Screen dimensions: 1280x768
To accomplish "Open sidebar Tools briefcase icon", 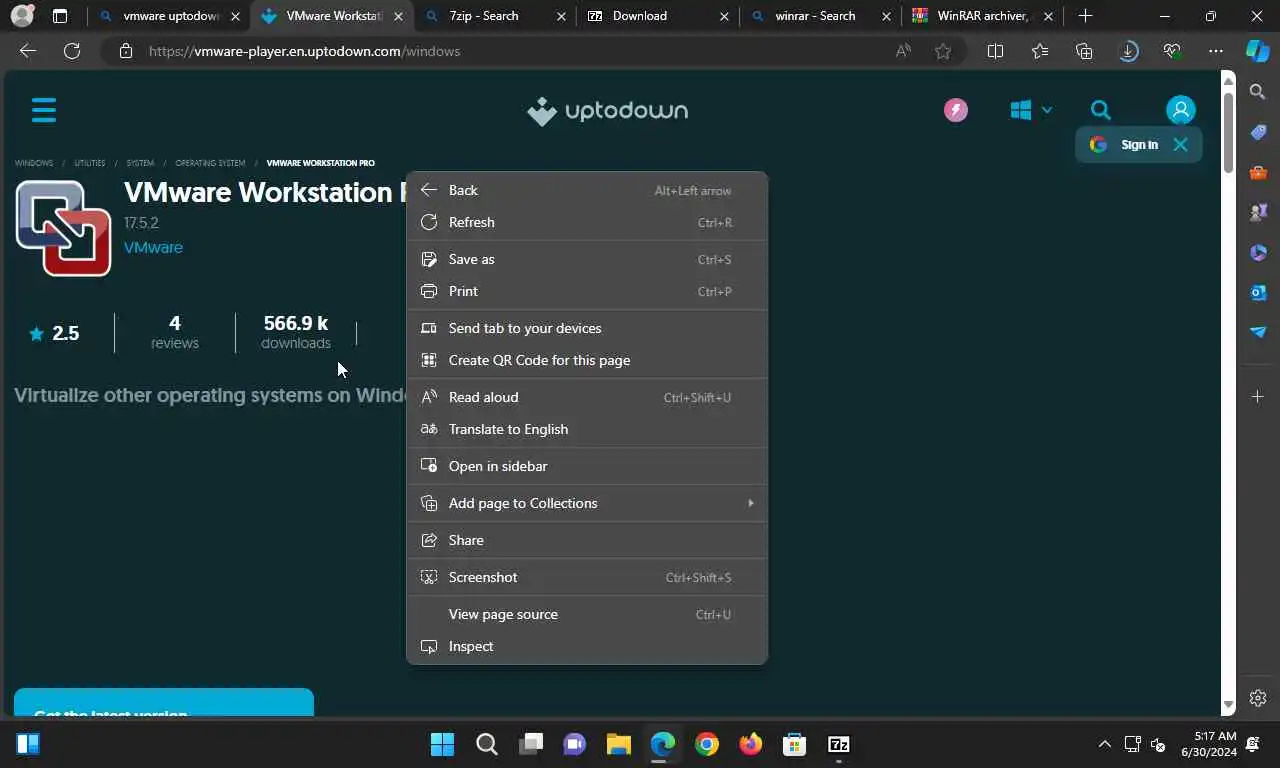I will pos(1258,172).
